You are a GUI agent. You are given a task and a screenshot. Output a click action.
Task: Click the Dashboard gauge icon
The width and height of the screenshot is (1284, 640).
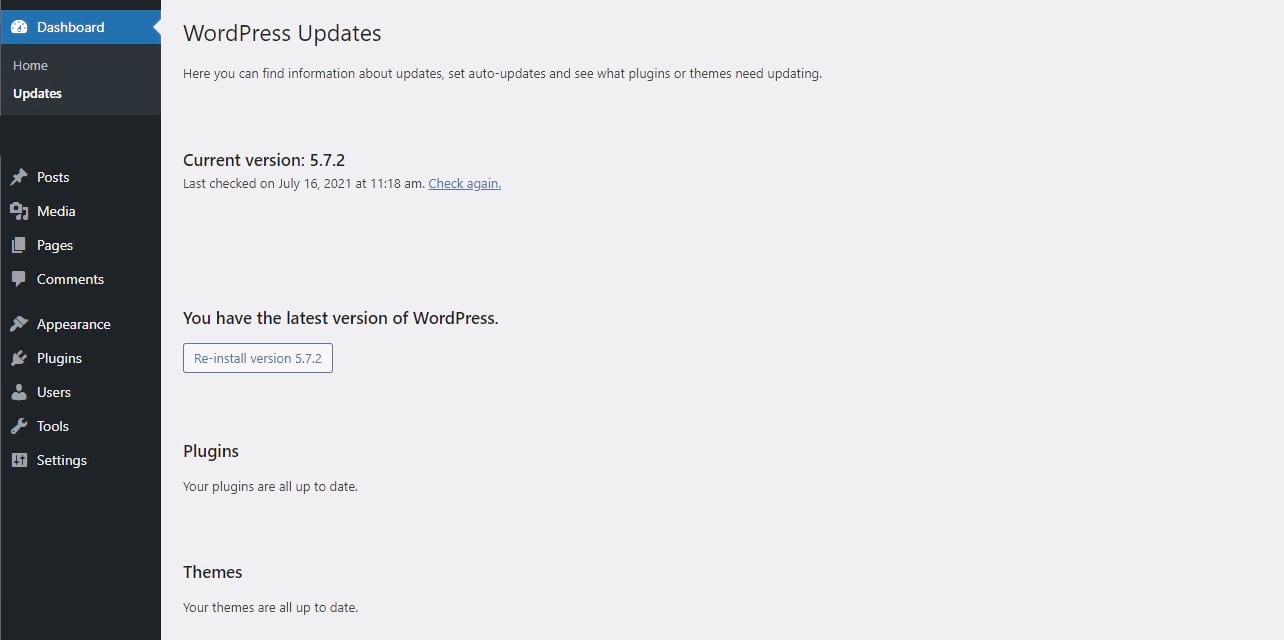coord(19,27)
